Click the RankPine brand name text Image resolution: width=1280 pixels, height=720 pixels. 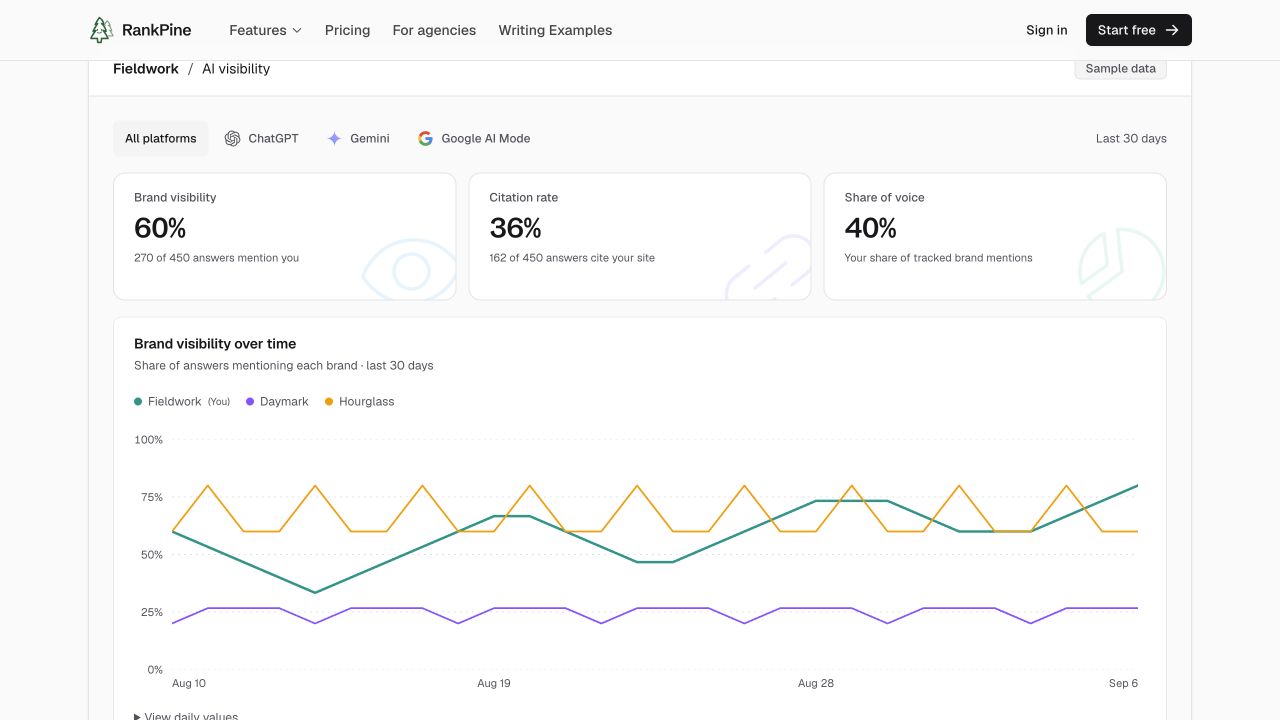(x=156, y=30)
